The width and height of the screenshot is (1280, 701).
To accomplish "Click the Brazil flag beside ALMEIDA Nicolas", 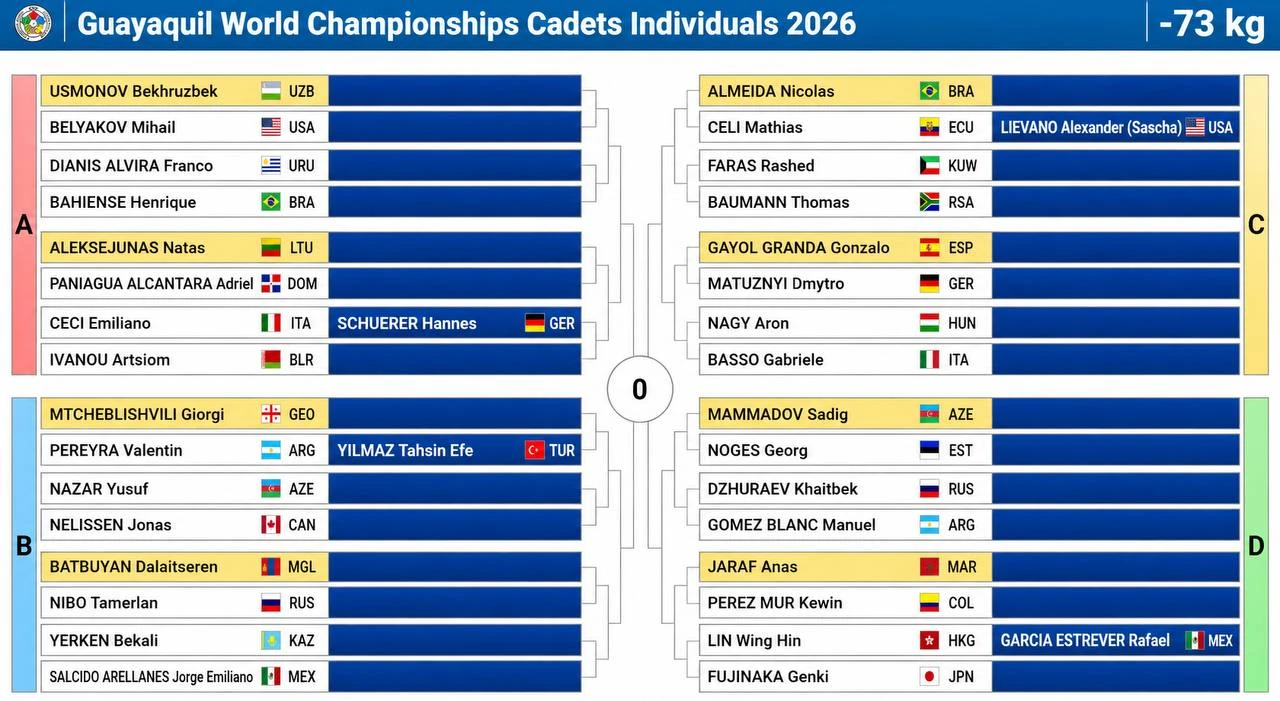I will click(929, 91).
